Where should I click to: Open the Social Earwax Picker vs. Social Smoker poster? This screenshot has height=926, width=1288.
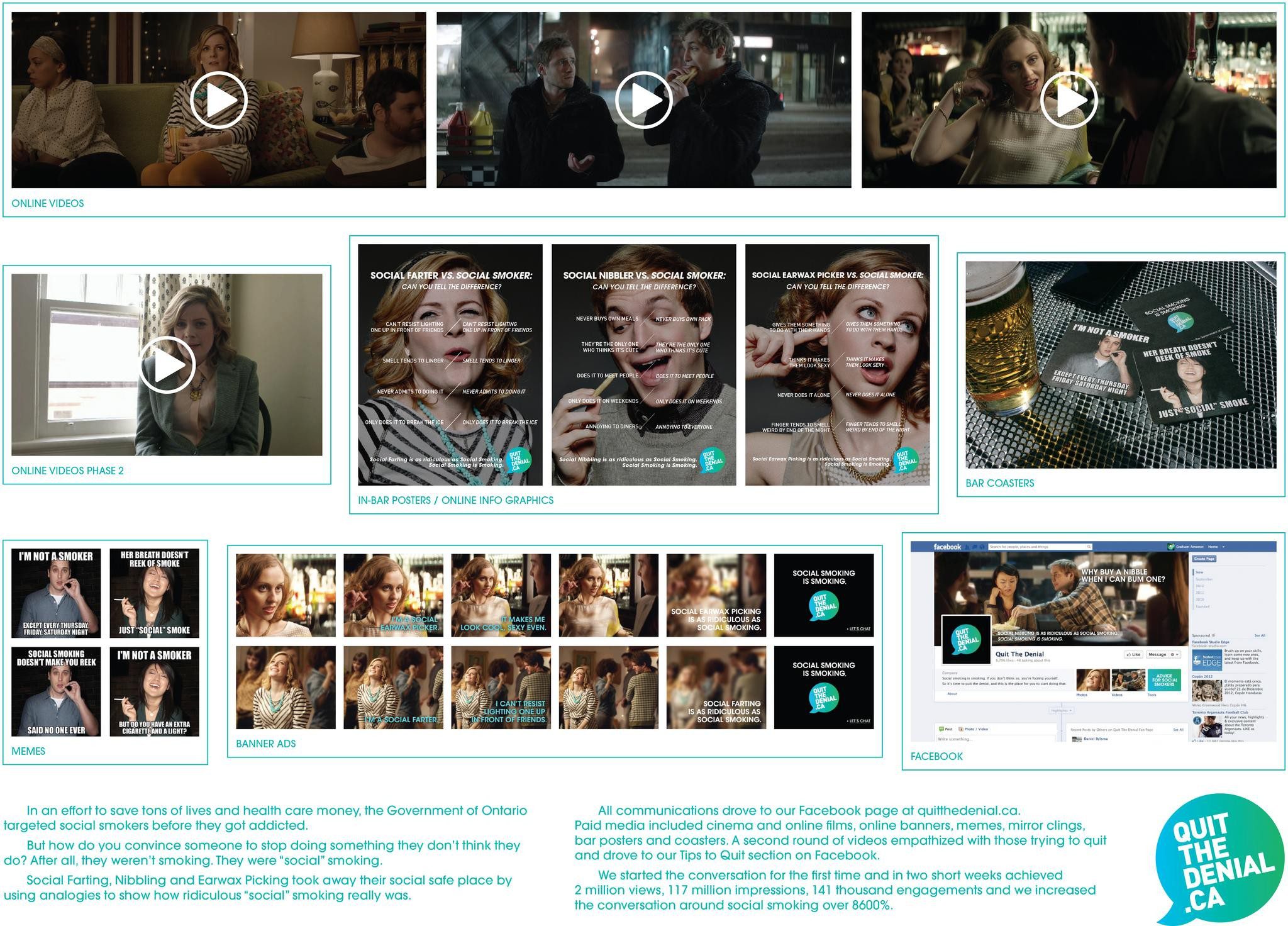pyautogui.click(x=838, y=365)
